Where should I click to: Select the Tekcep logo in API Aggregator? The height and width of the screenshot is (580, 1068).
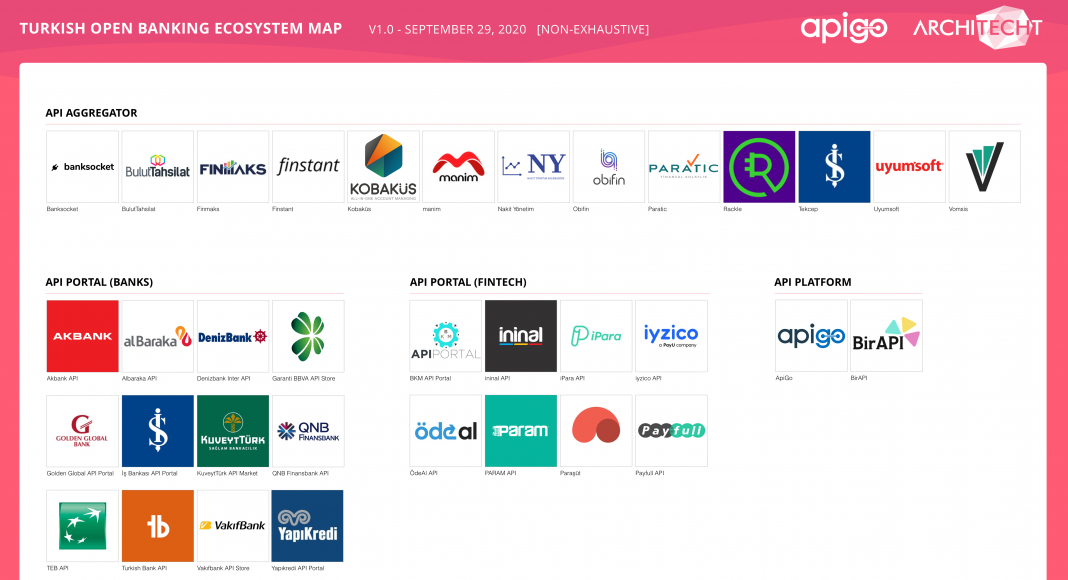[x=834, y=167]
